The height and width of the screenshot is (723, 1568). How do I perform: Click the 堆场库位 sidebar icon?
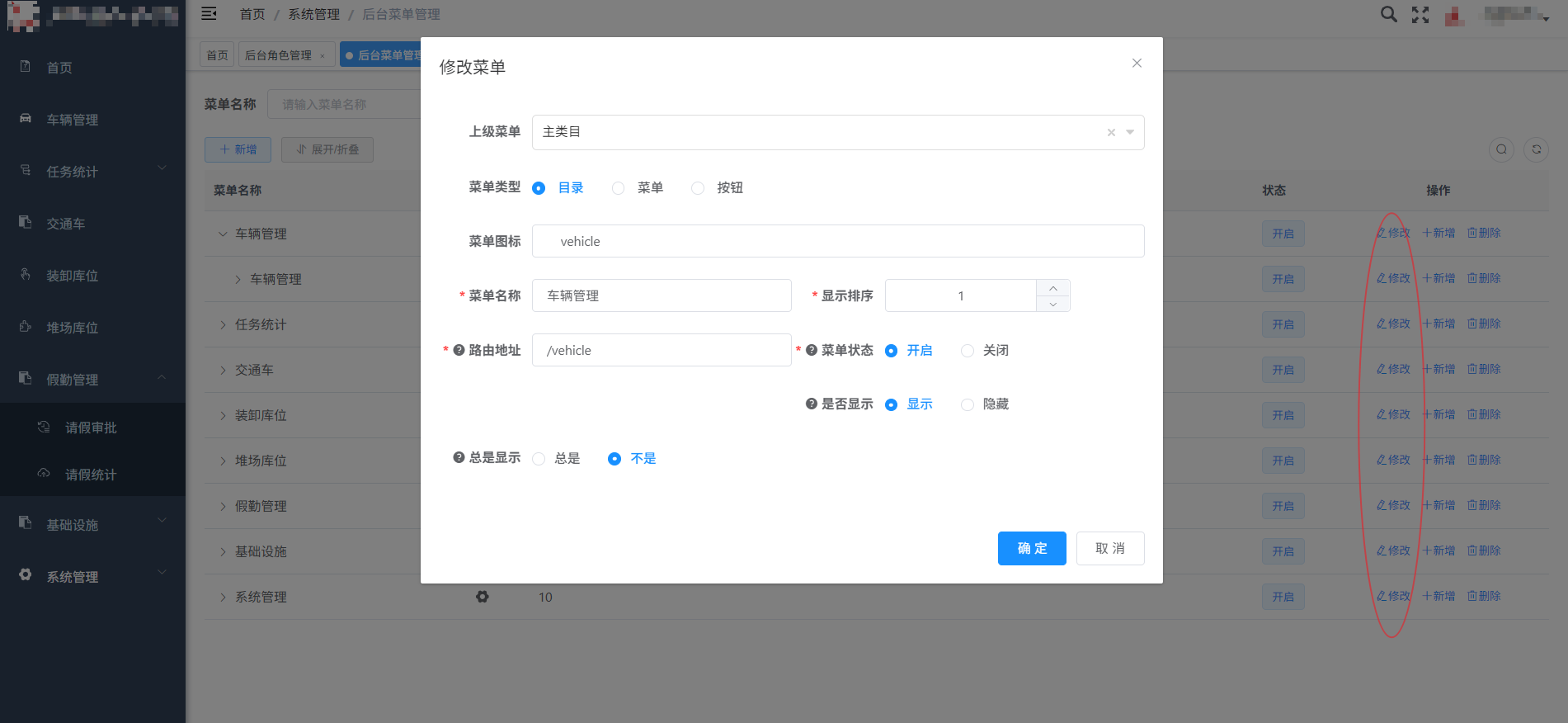[x=26, y=326]
